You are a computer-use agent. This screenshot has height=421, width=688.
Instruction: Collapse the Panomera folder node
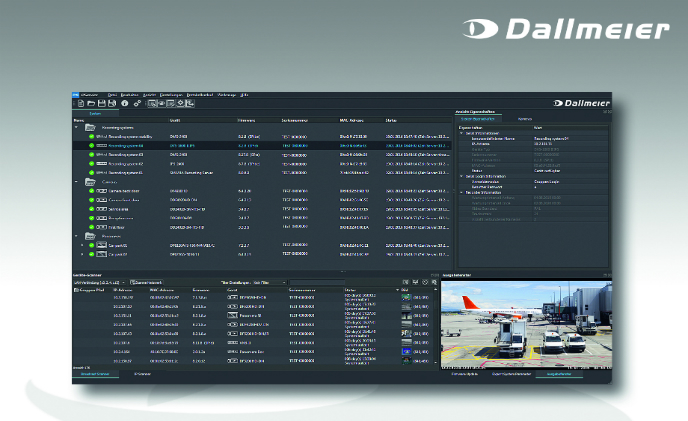(76, 236)
